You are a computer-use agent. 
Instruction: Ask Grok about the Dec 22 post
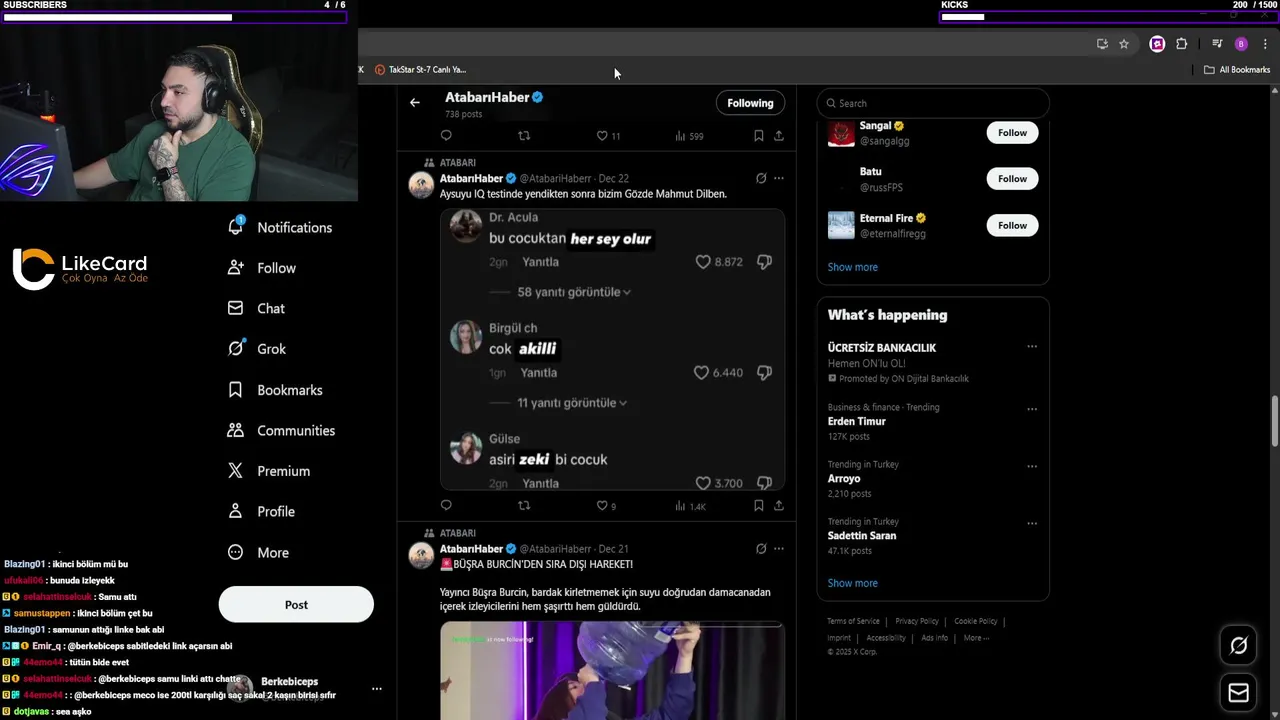[x=761, y=178]
